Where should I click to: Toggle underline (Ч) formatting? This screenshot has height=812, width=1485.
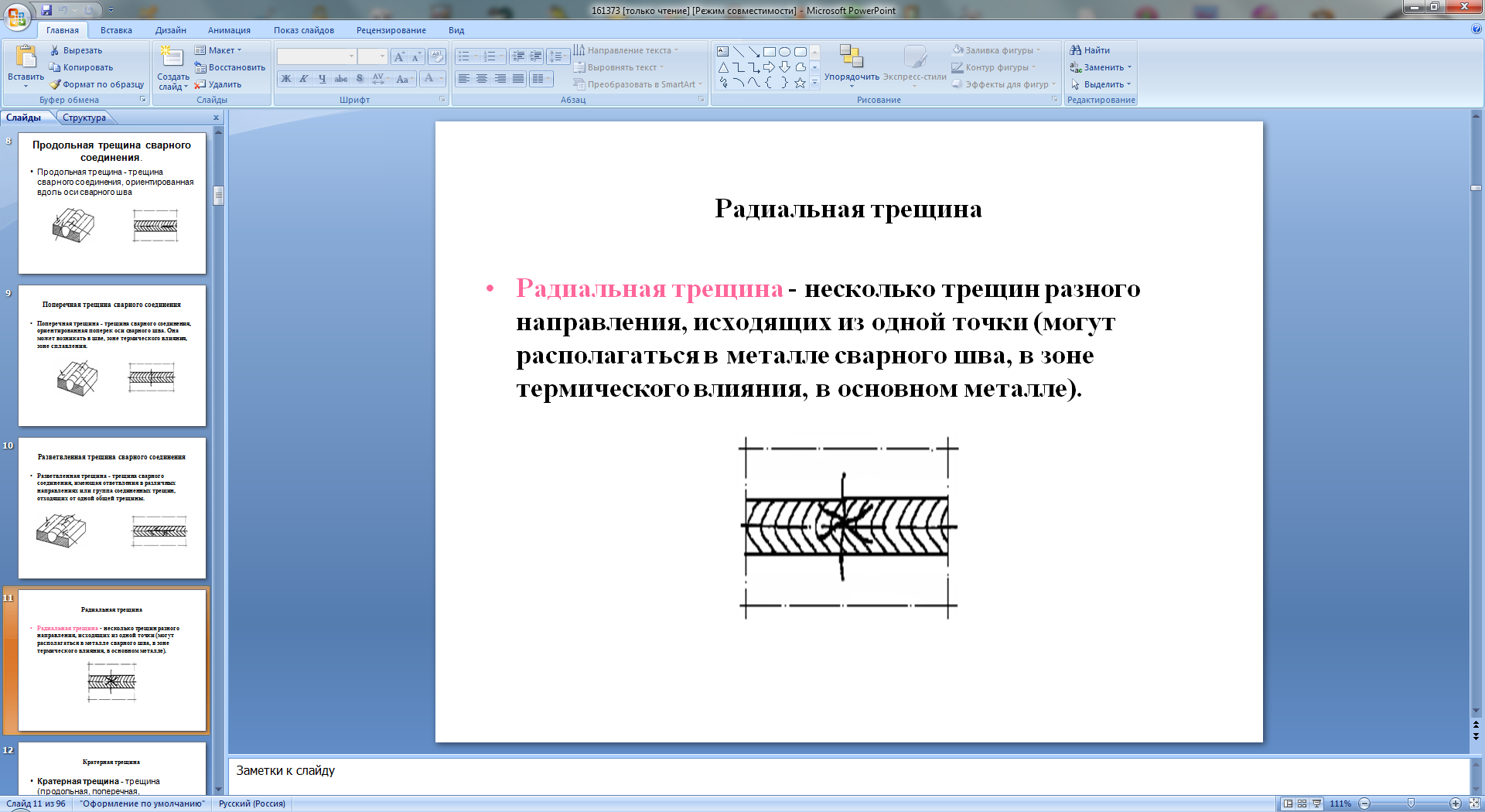click(323, 79)
